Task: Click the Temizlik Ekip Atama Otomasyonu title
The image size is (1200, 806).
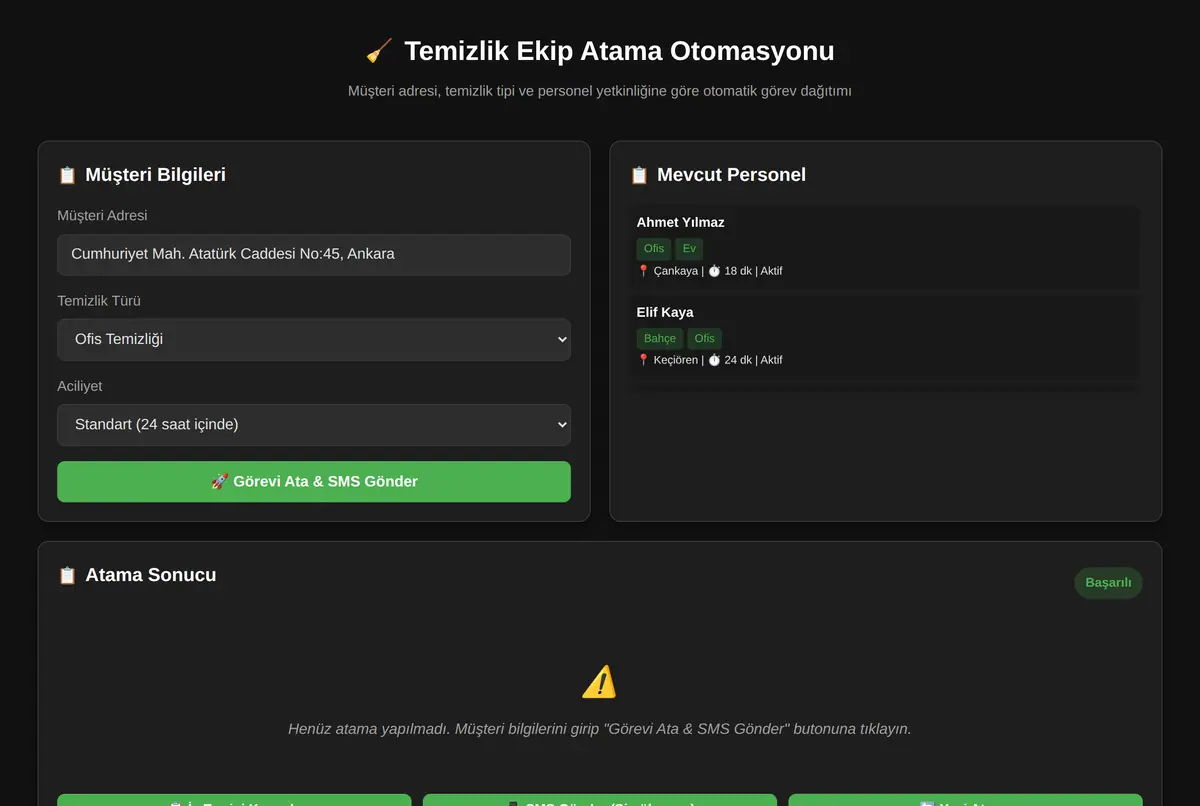Action: [x=619, y=51]
